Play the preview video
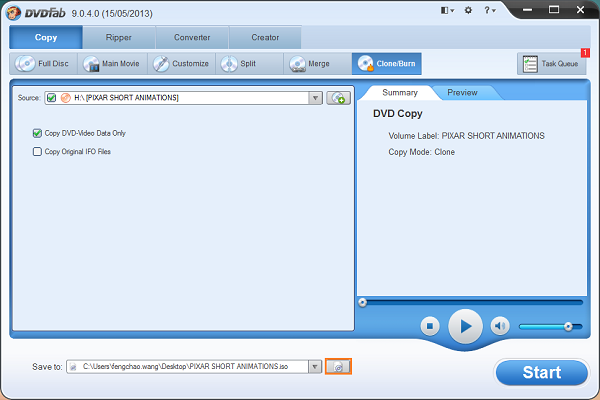The image size is (600, 400). (x=465, y=327)
